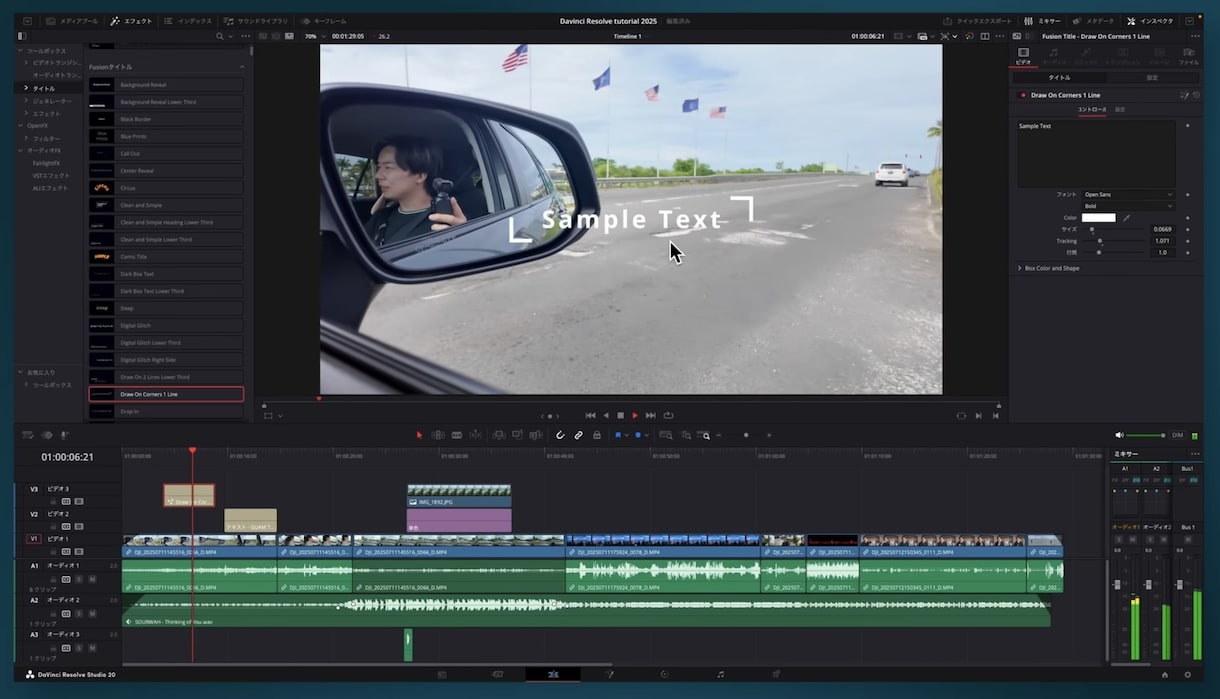Choose the Dark Box Text title preset
Image resolution: width=1220 pixels, height=699 pixels.
click(166, 274)
